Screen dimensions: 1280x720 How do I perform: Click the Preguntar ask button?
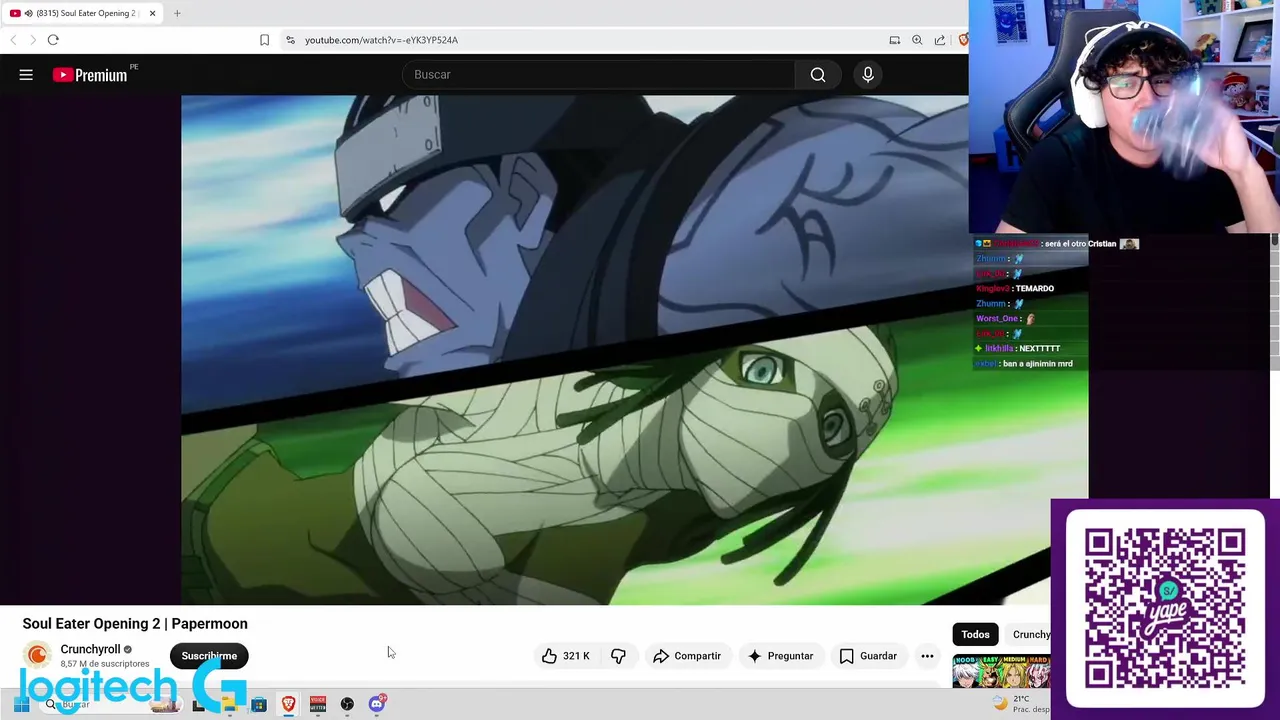coord(780,656)
